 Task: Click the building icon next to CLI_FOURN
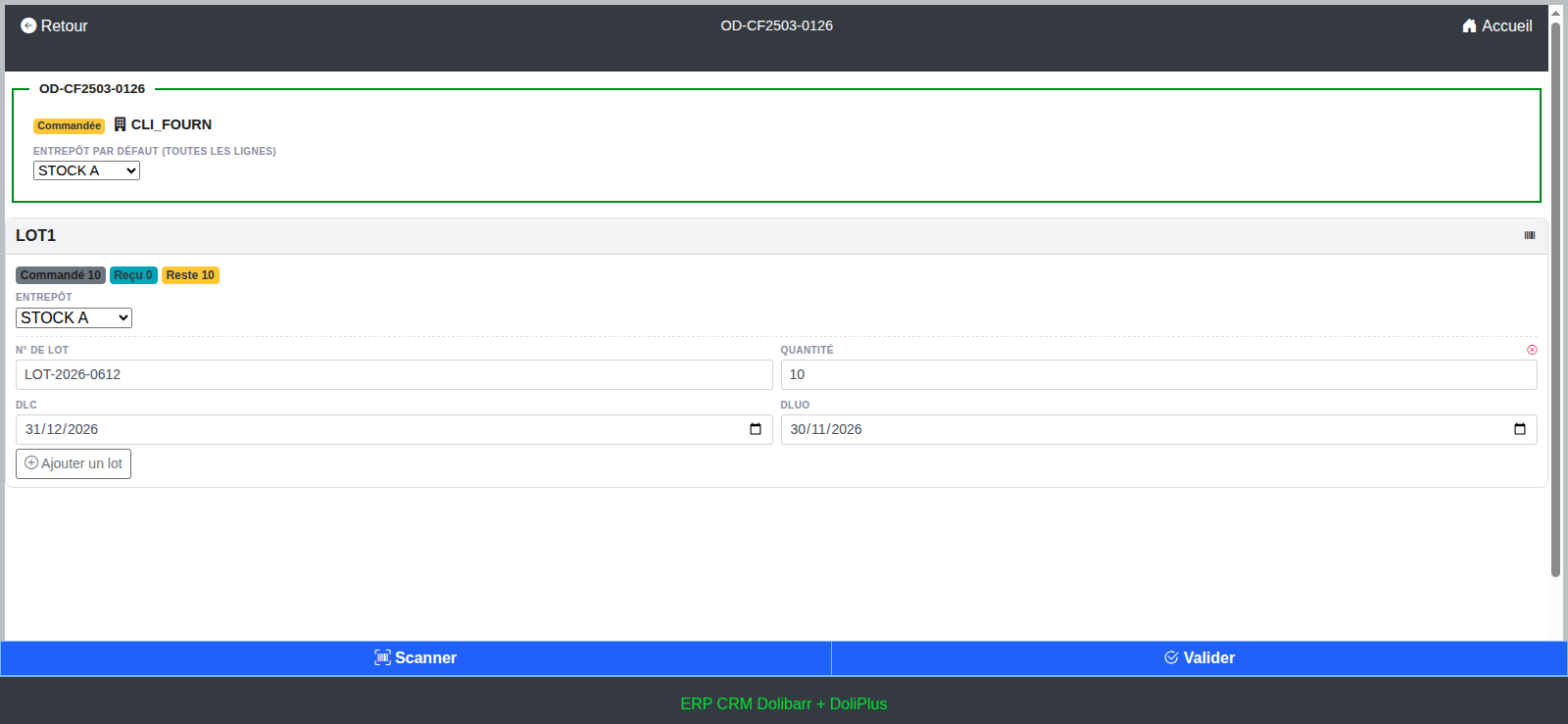120,124
